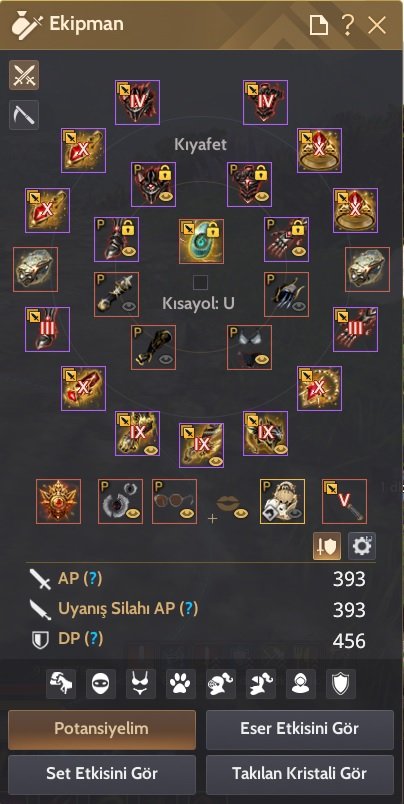Select the crossed swords combat gear tab
The height and width of the screenshot is (804, 404).
24,75
